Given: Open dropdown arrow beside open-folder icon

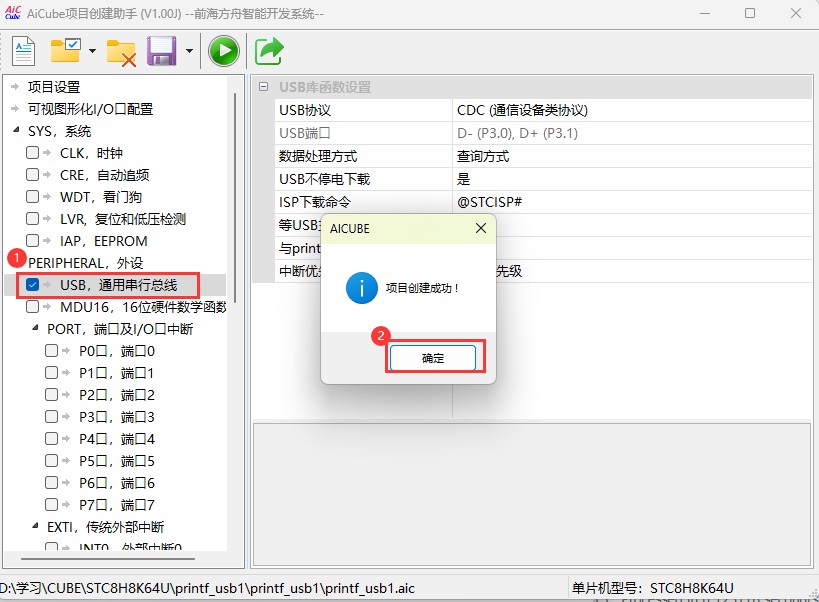Looking at the screenshot, I should (x=92, y=51).
